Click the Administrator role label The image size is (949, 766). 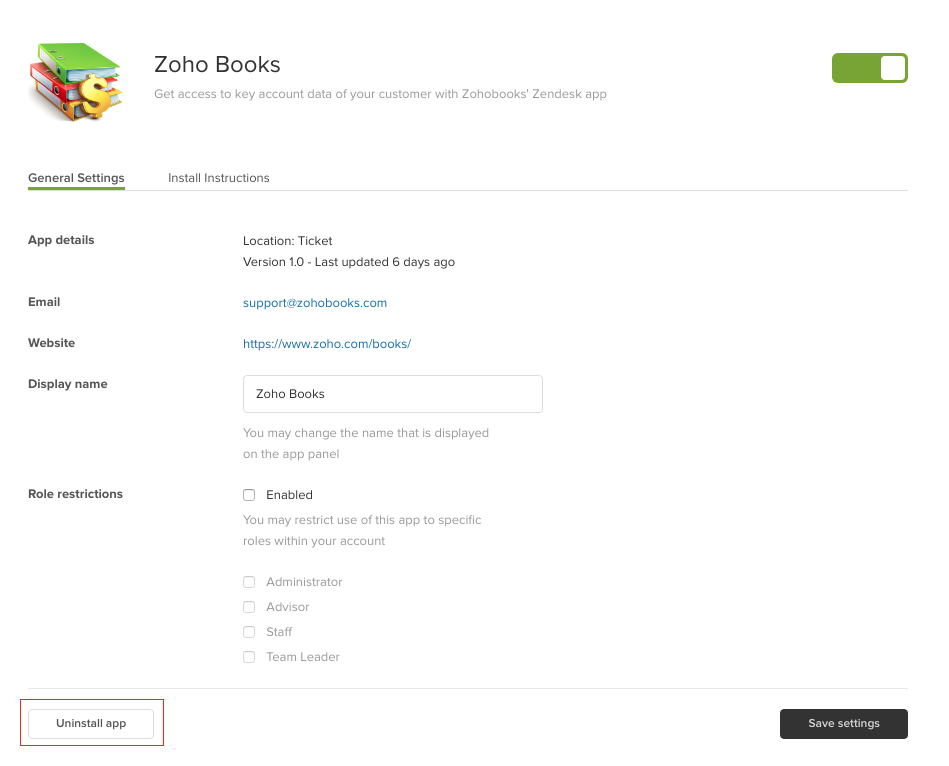click(x=304, y=582)
